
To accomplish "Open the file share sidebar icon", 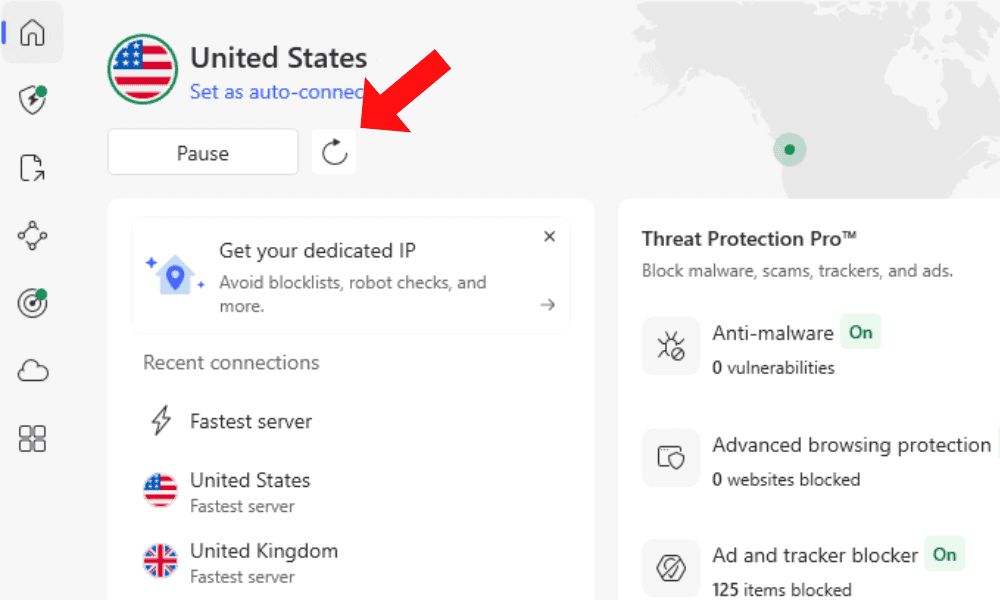I will [33, 168].
